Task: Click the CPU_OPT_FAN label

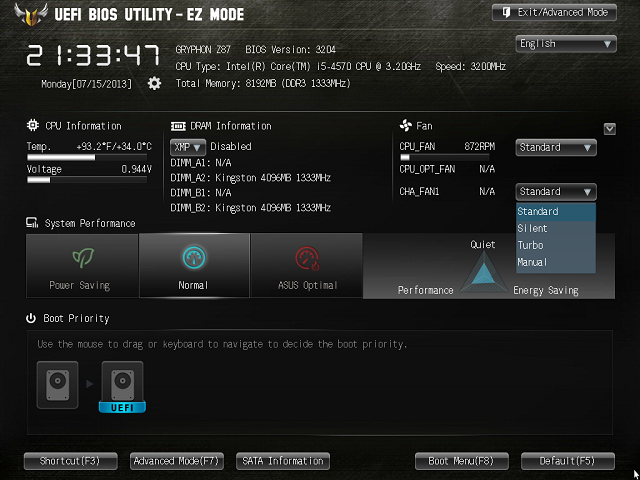Action: click(x=427, y=169)
